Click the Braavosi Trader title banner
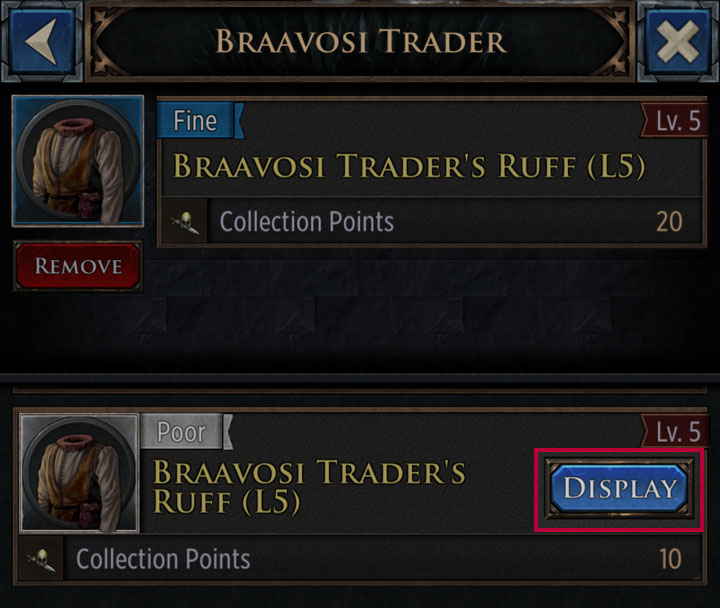The height and width of the screenshot is (608, 720). point(360,42)
